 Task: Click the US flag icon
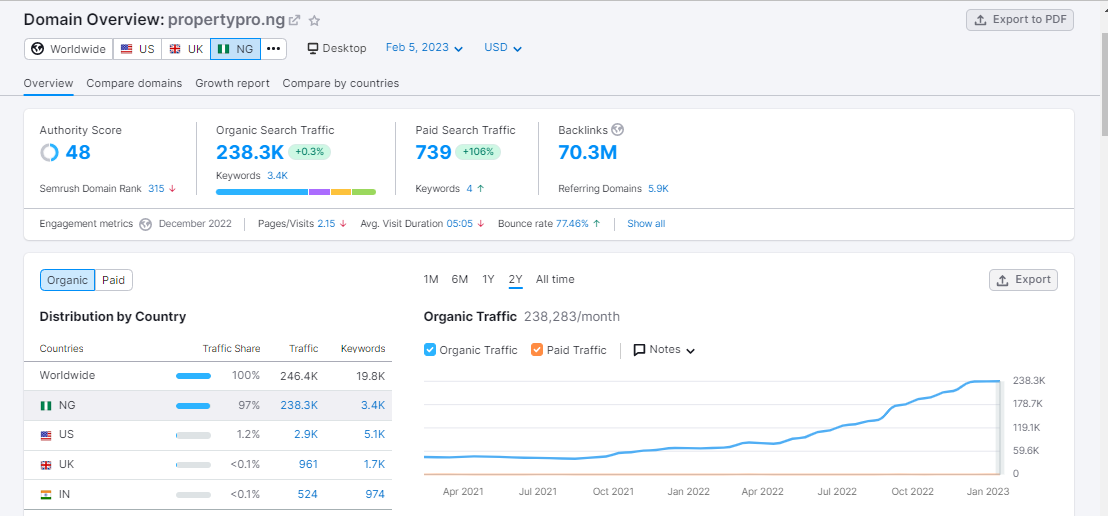[126, 49]
